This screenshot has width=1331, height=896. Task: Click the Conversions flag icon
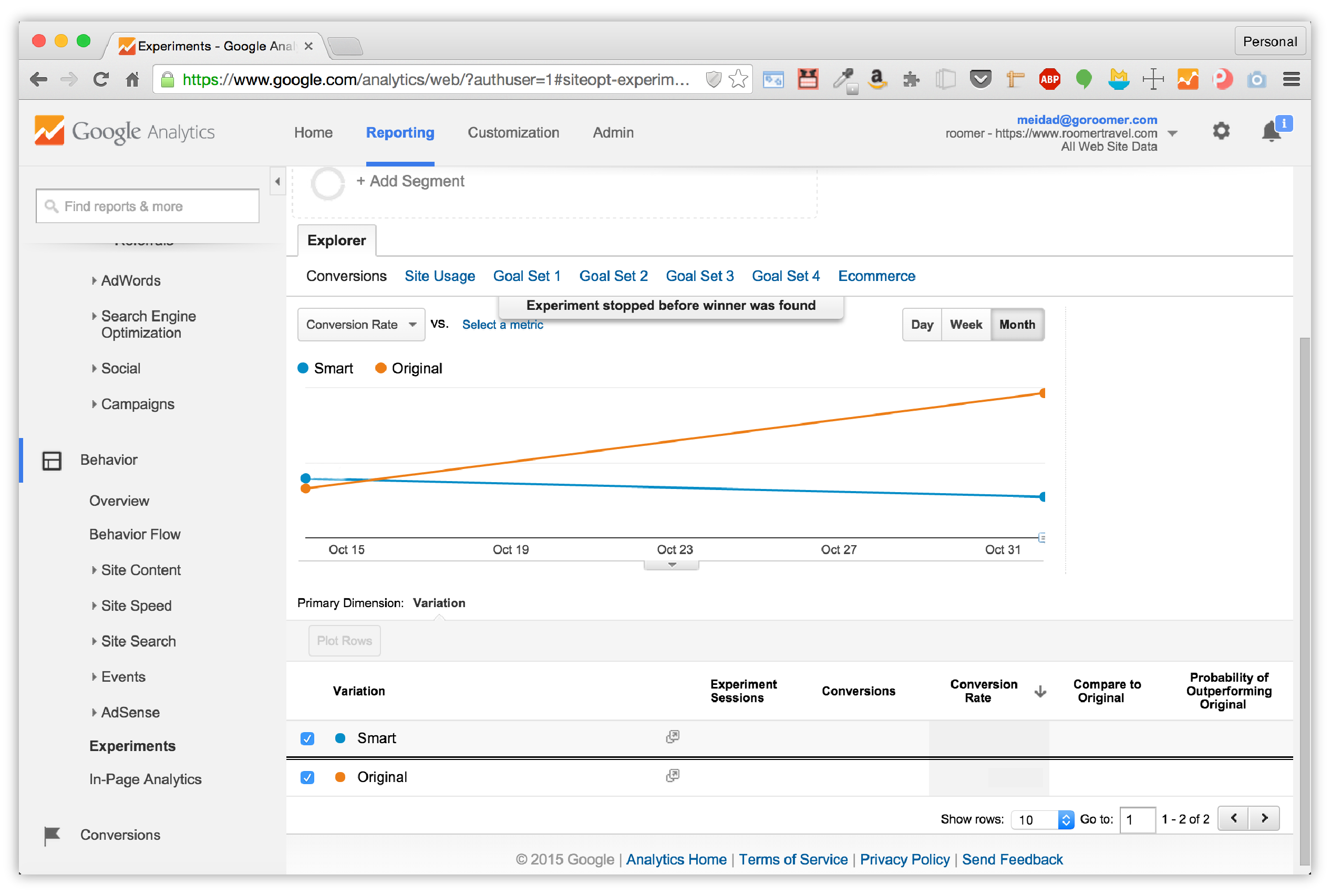point(52,836)
